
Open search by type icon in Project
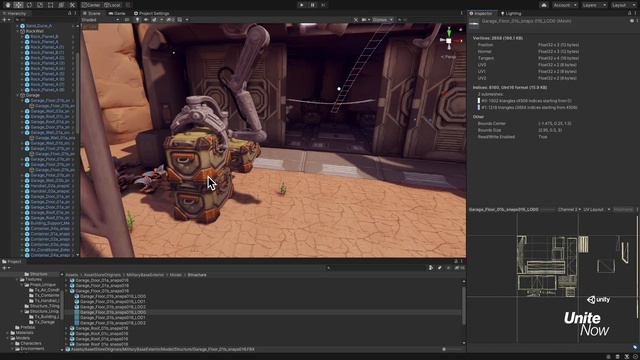pyautogui.click(x=431, y=268)
